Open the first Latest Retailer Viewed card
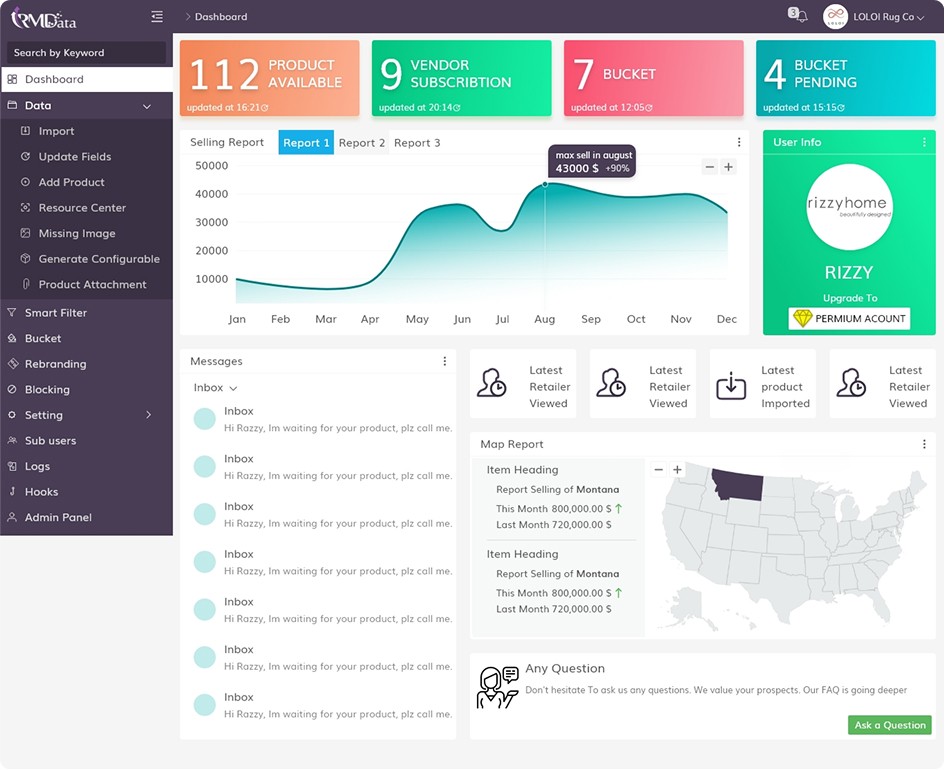 (523, 386)
